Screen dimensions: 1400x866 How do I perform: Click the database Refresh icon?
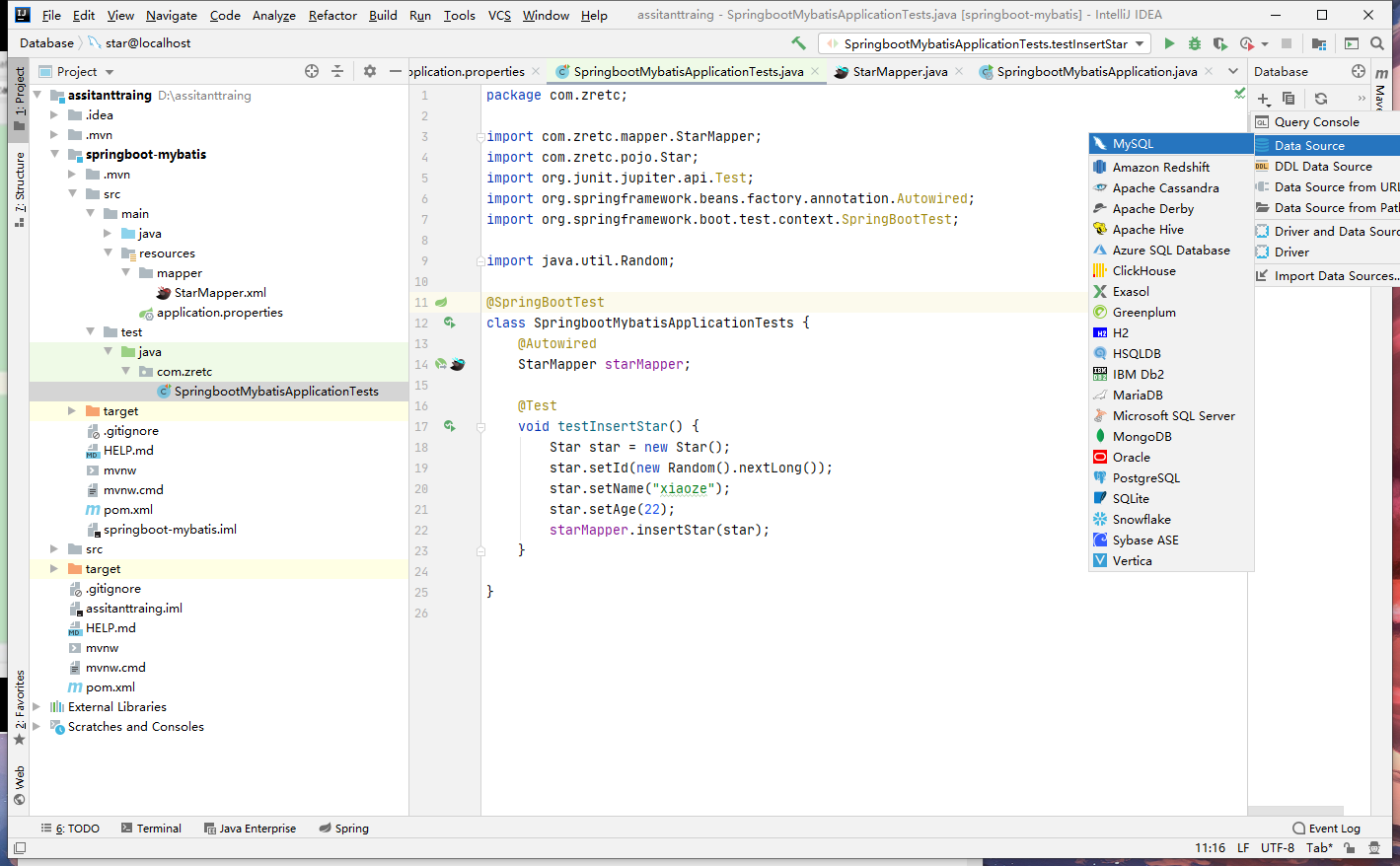click(x=1321, y=99)
